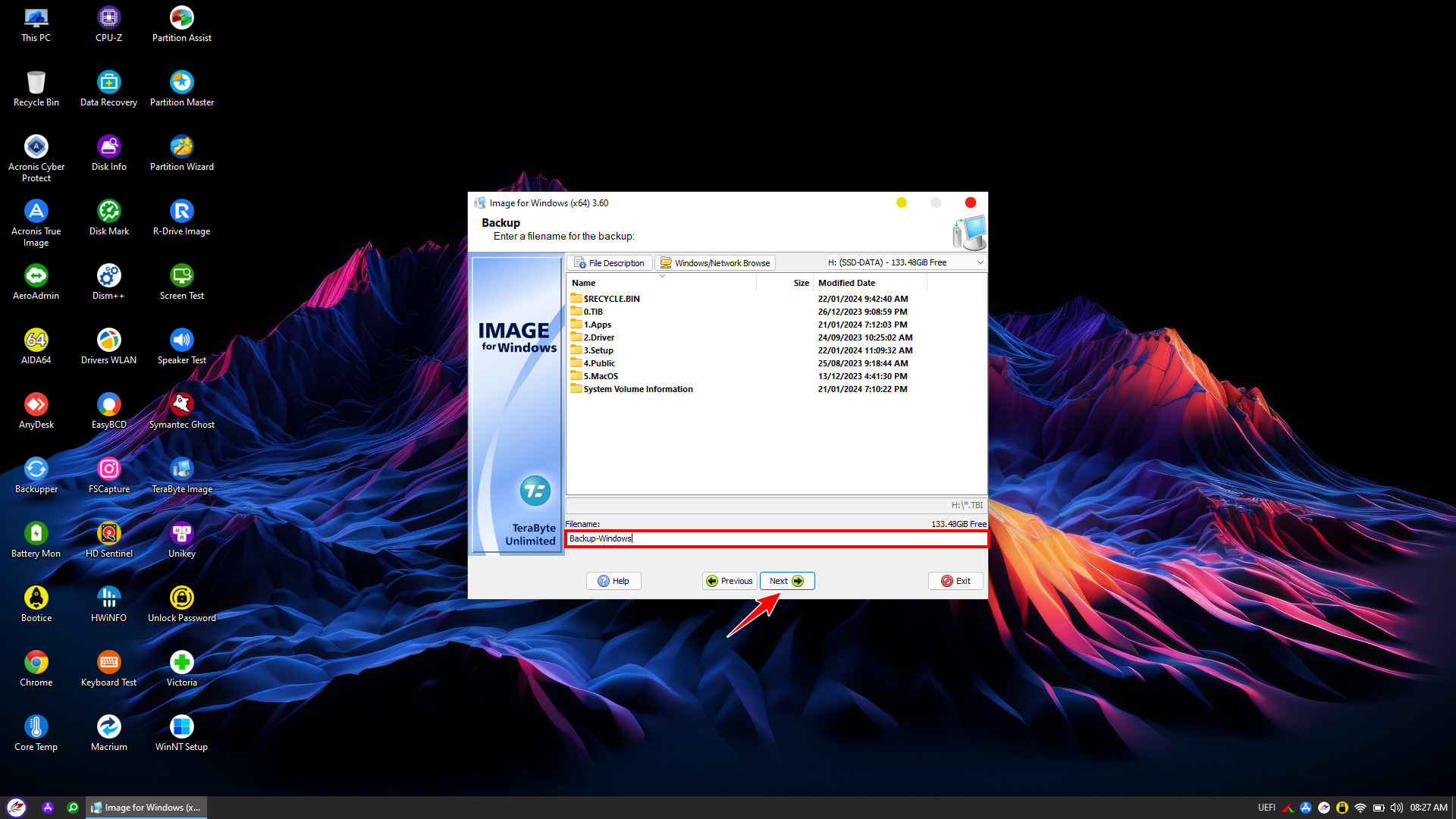The image size is (1456, 819).
Task: Open Core Temp
Action: [36, 726]
